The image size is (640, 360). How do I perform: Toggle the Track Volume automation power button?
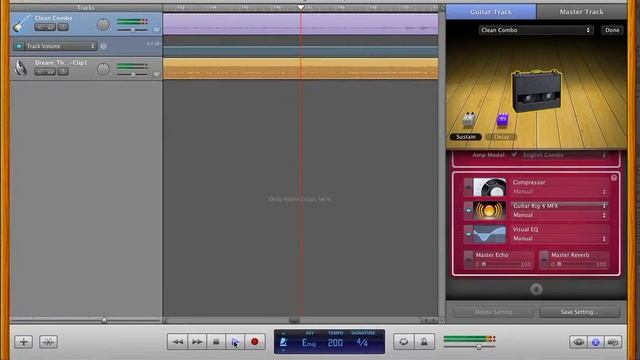[x=19, y=46]
